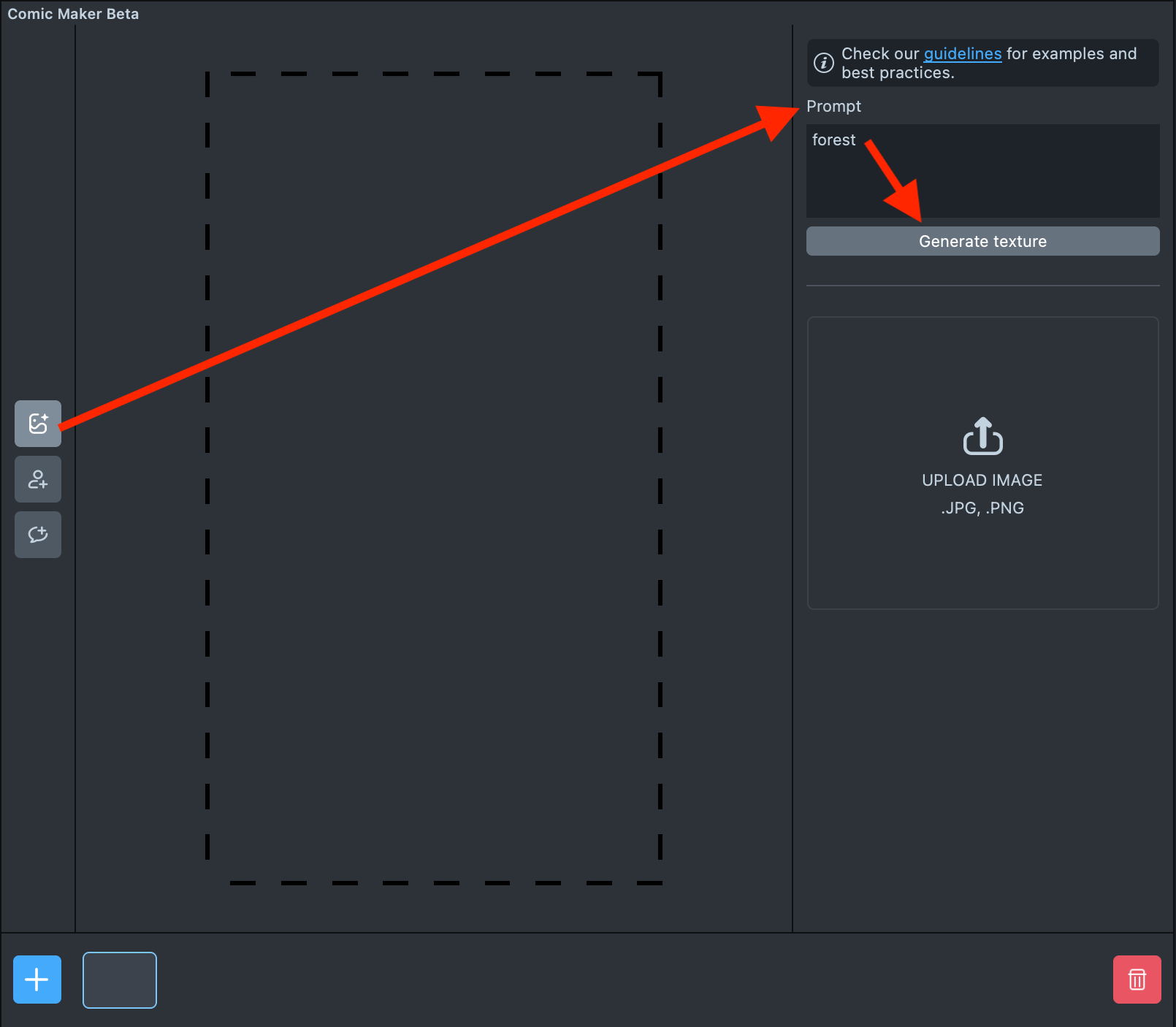
Task: Click the upload arrow icon
Action: click(x=982, y=437)
